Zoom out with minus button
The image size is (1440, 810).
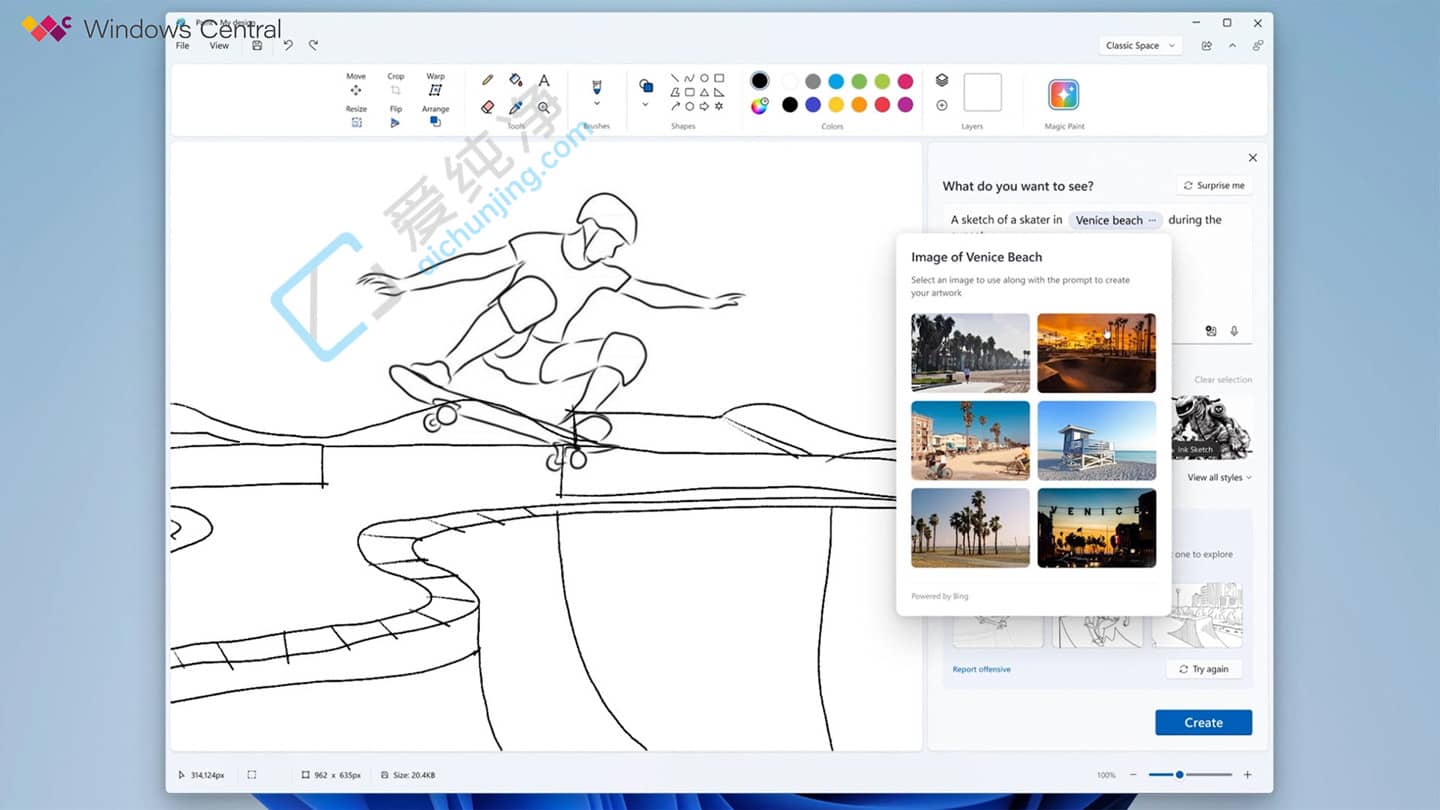1133,775
